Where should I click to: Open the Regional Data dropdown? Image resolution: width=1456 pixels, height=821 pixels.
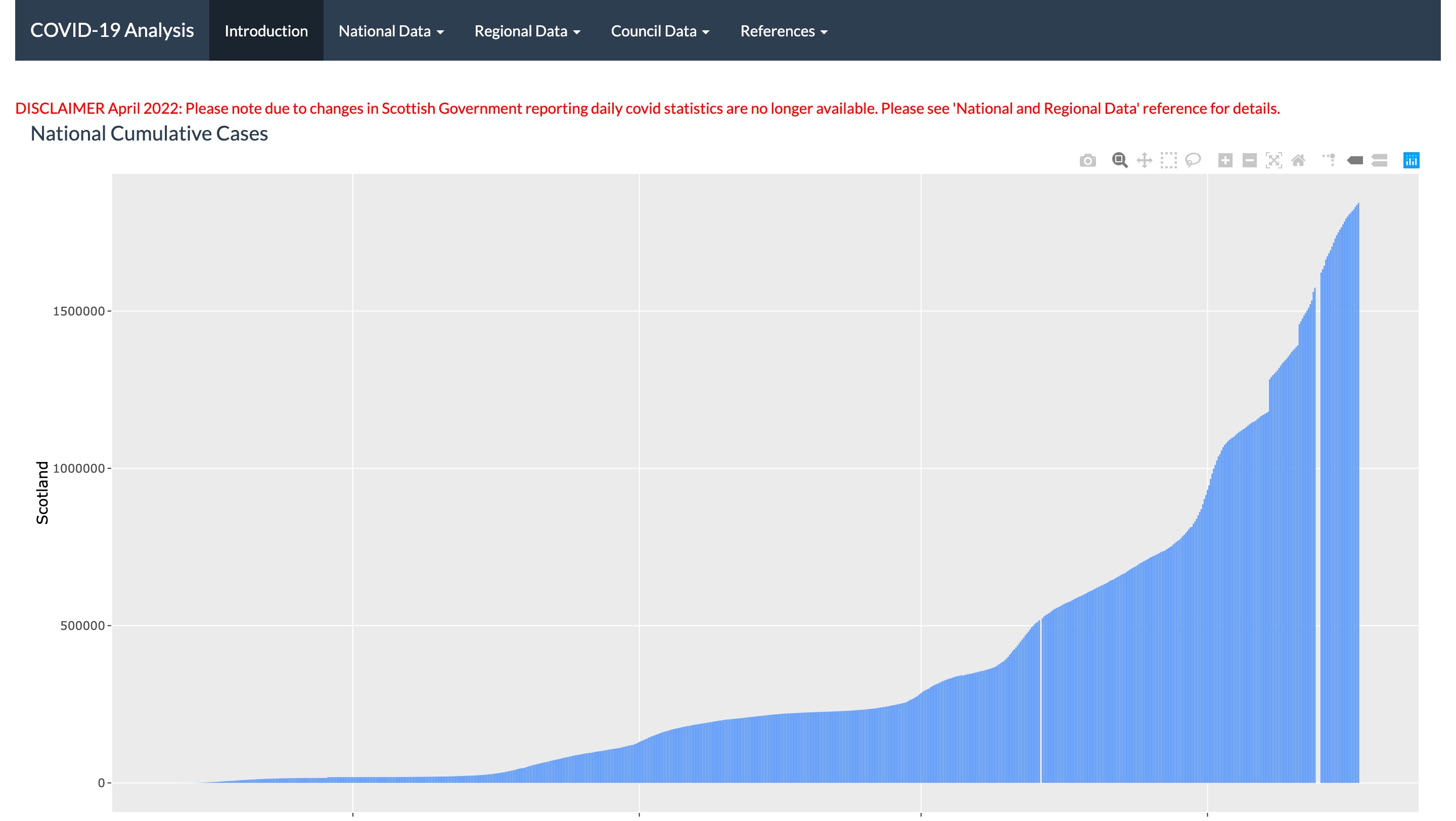(x=527, y=31)
